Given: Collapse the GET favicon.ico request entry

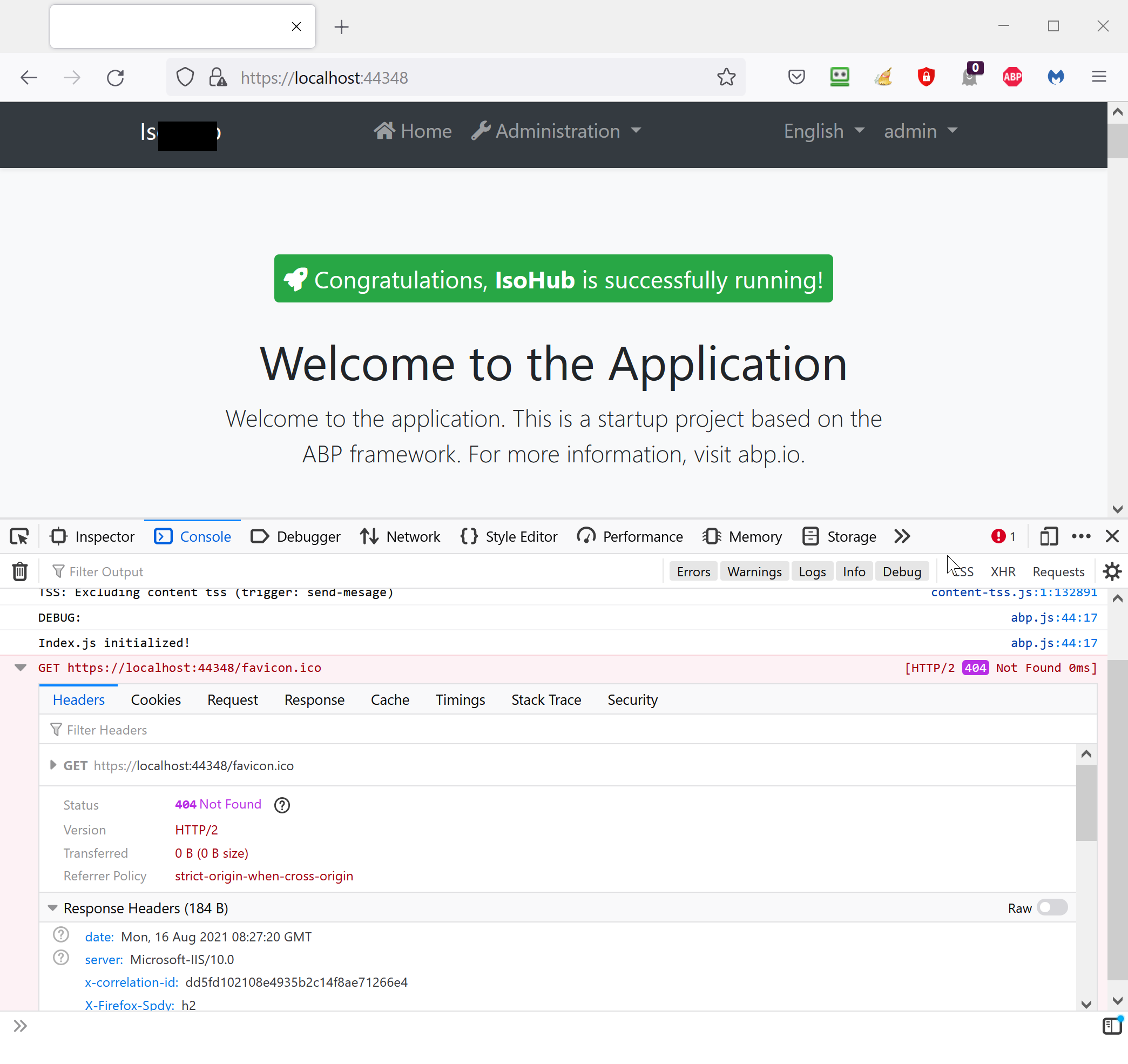Looking at the screenshot, I should click(x=21, y=668).
